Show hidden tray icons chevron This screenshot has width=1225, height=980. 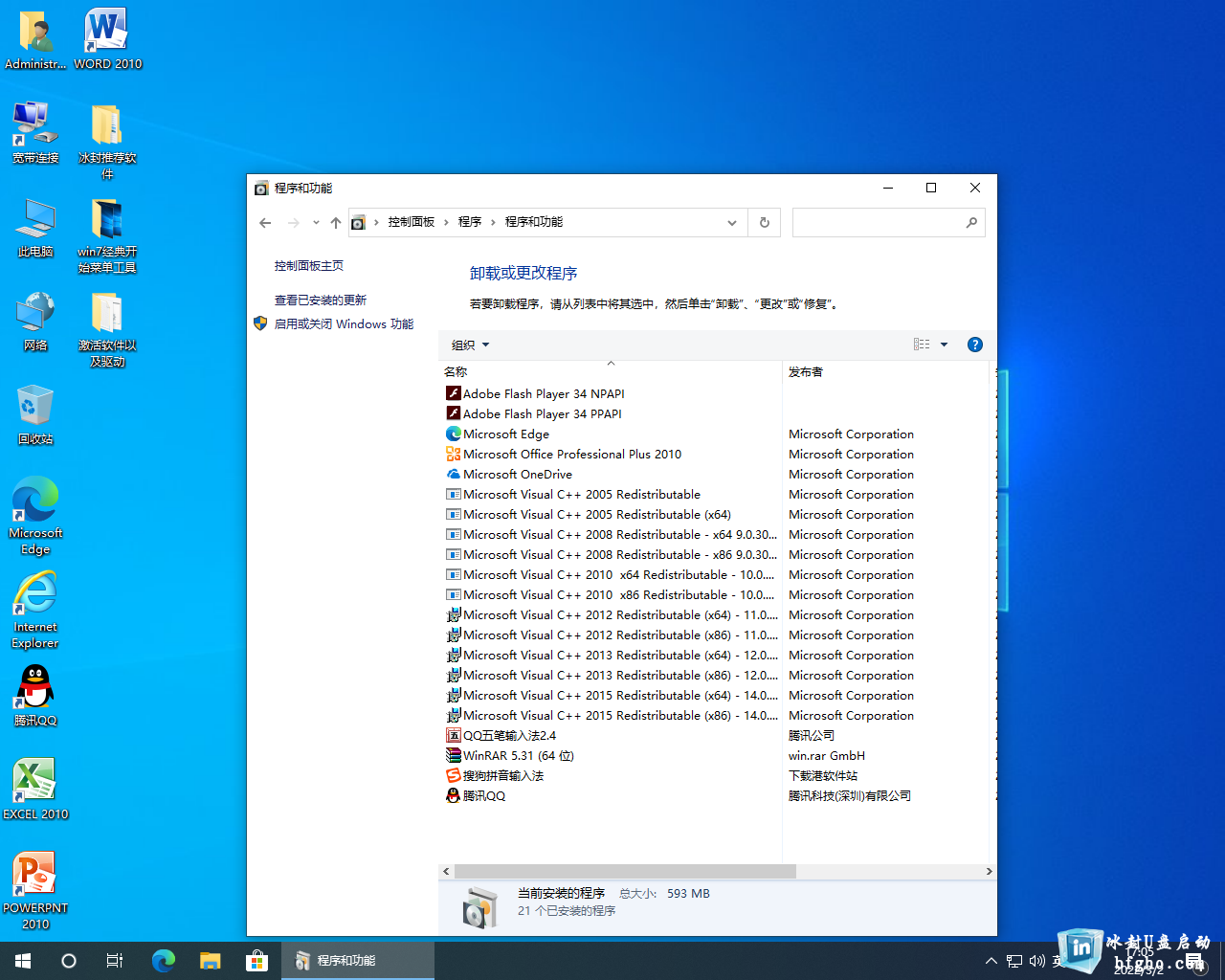991,961
